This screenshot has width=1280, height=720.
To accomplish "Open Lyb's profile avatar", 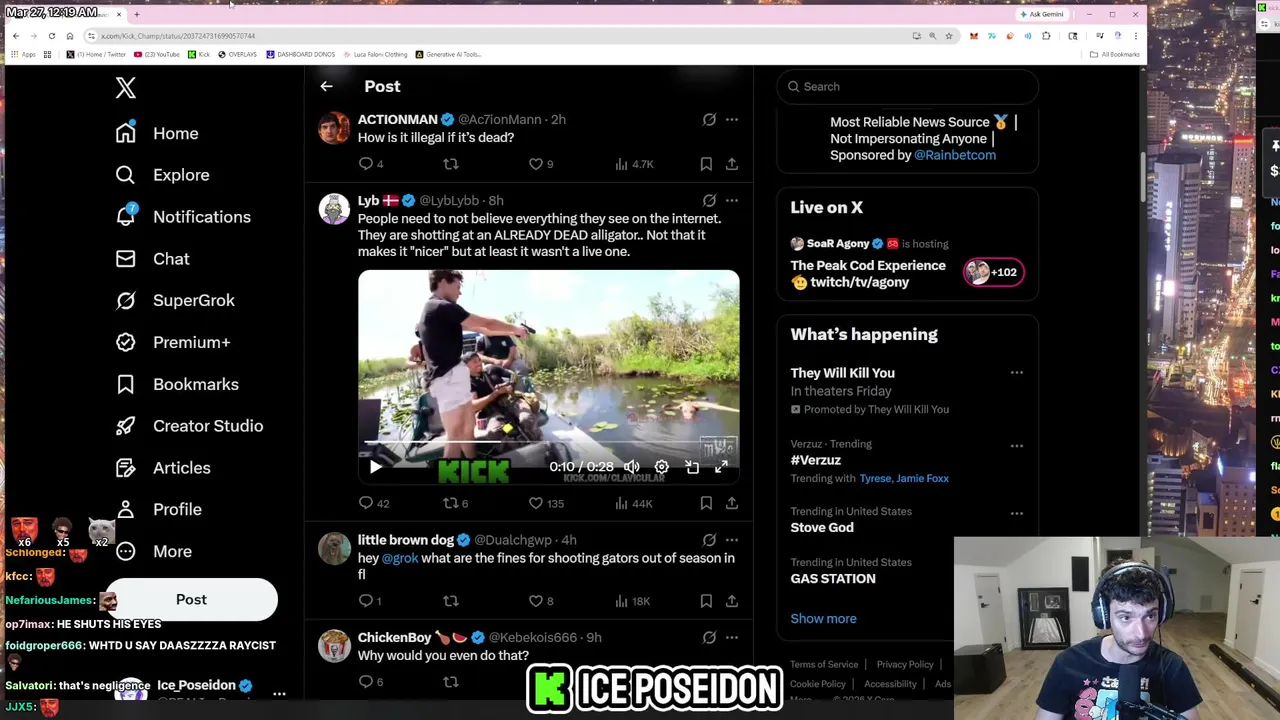I will [x=334, y=209].
